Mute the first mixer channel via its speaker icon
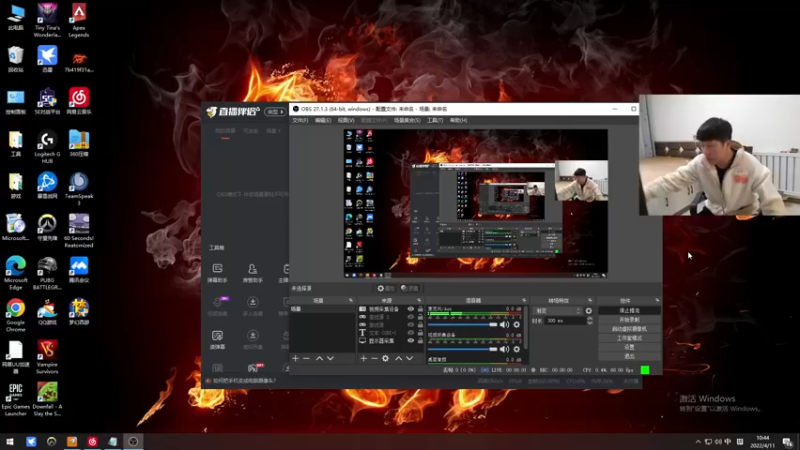 (505, 324)
